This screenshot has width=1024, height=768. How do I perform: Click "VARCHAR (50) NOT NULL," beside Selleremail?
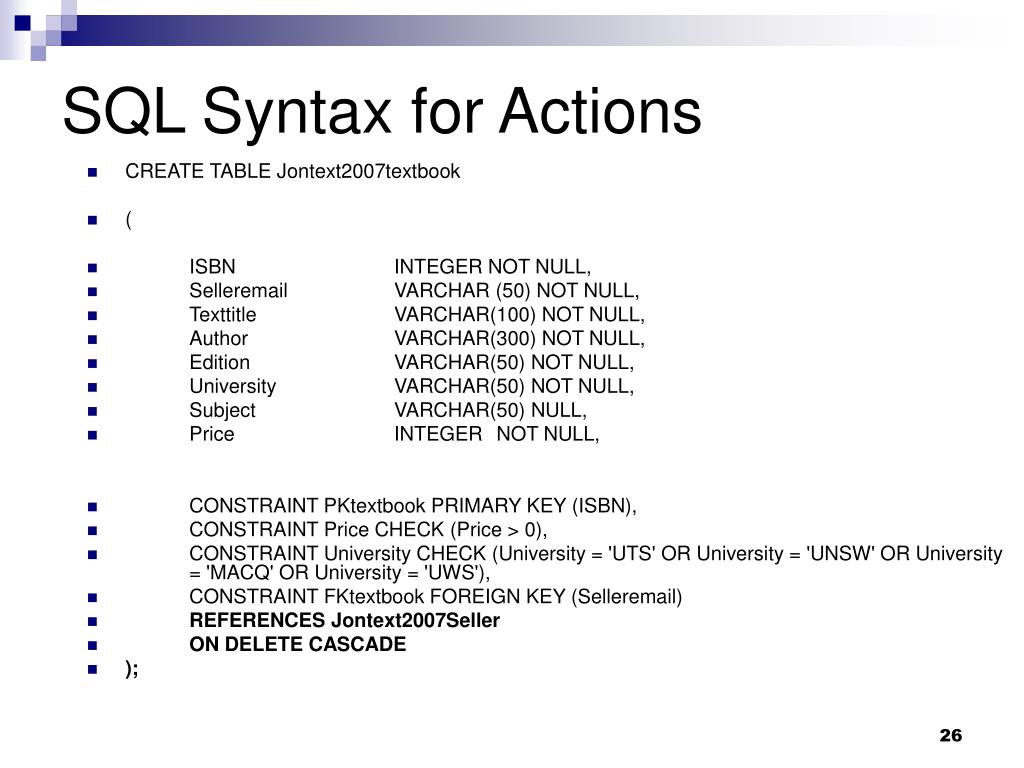517,291
